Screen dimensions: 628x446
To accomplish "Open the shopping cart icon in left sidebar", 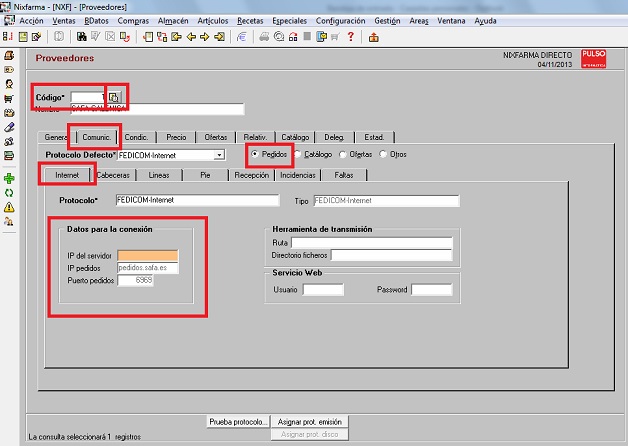I will click(x=9, y=98).
